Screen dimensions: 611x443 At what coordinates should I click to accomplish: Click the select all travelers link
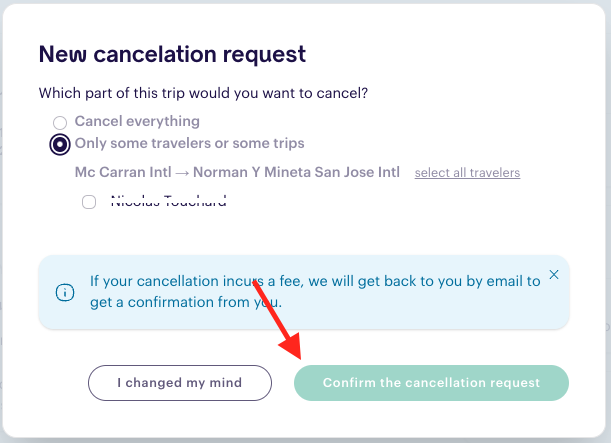(x=467, y=173)
